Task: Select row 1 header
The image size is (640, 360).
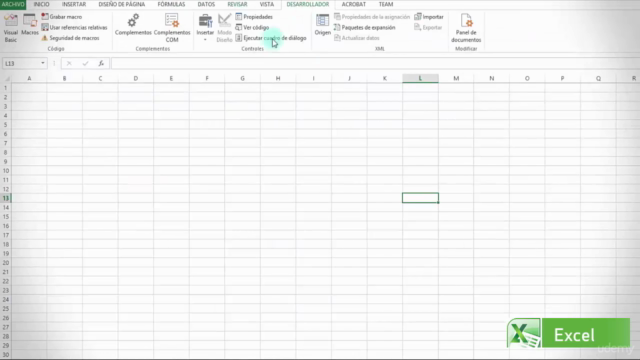Action: [6, 88]
